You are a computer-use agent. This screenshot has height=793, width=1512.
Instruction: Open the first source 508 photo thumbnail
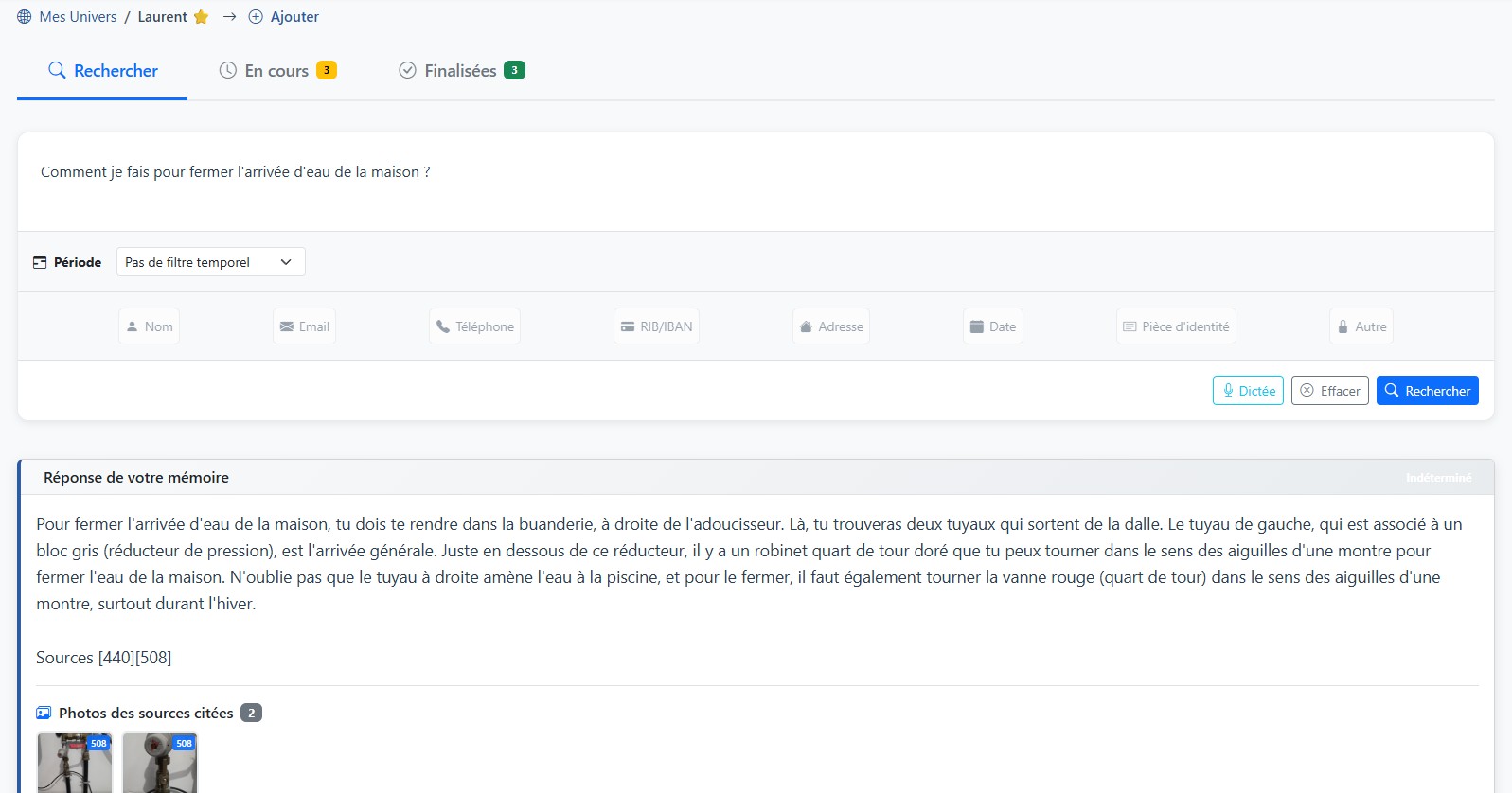(75, 763)
